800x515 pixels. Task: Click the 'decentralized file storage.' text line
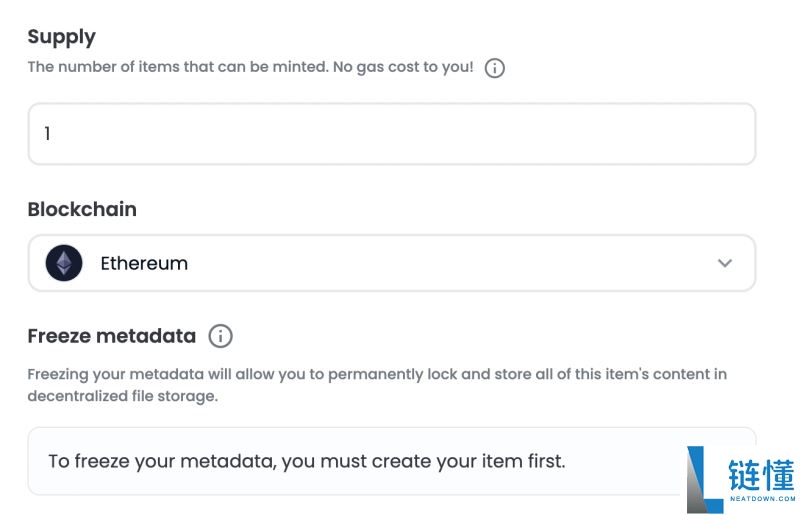122,396
